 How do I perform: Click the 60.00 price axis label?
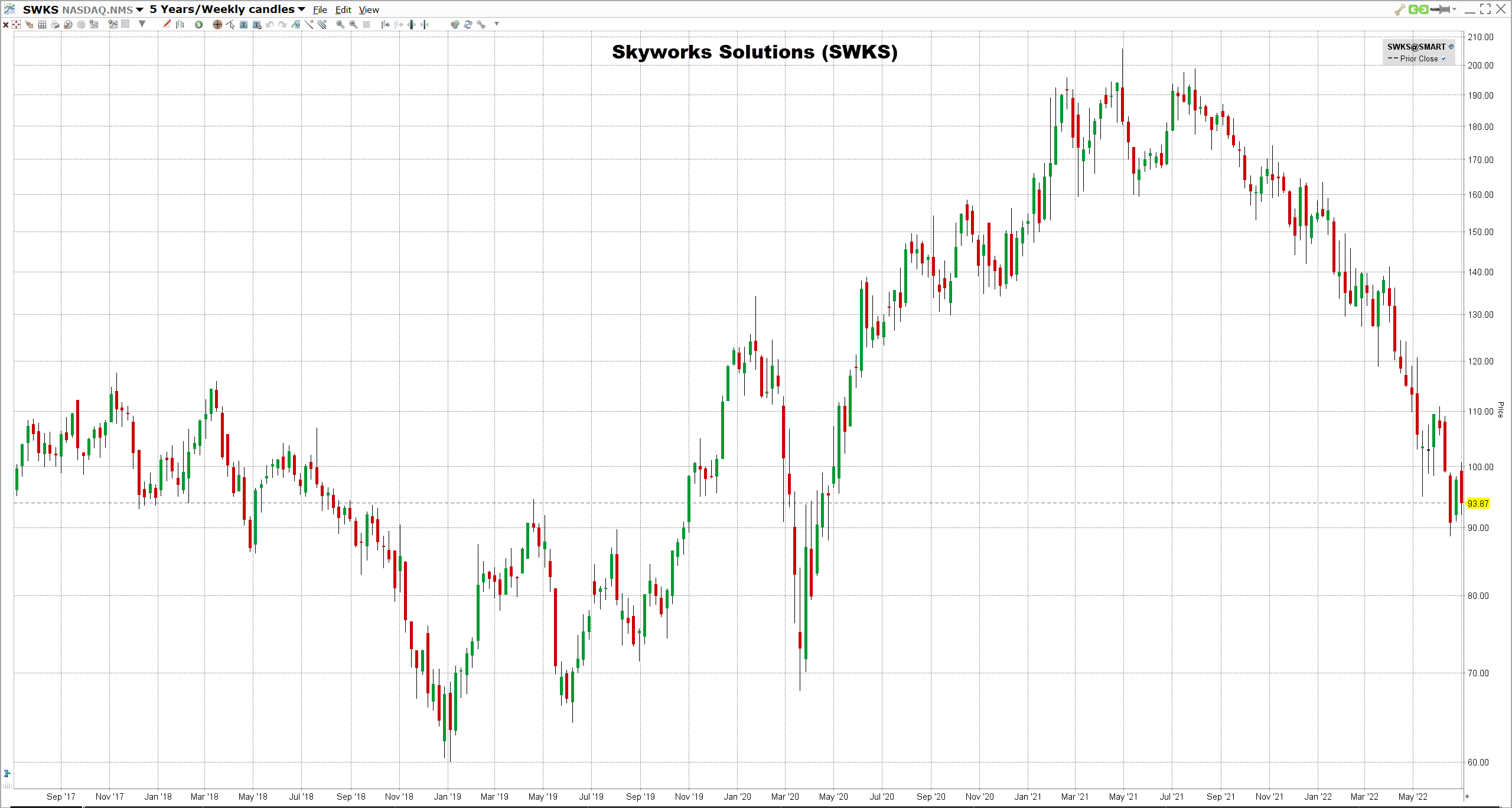(1478, 763)
